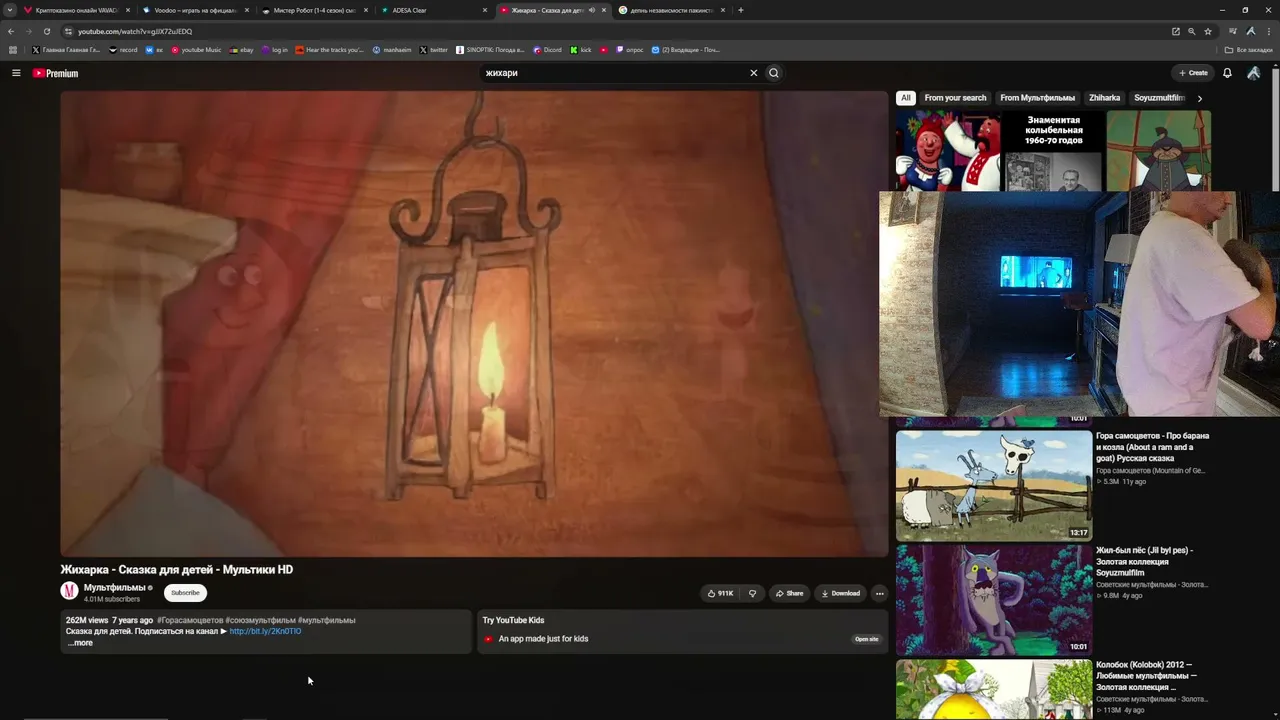This screenshot has height=720, width=1280.
Task: Switch to the Криптоказино VAVADA tab
Action: pos(78,10)
